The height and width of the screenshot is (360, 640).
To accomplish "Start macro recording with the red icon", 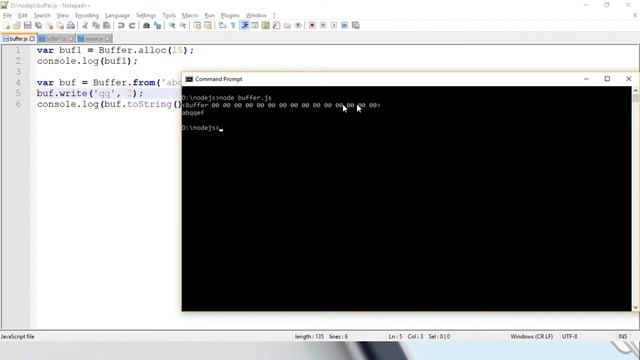I will pos(312,25).
